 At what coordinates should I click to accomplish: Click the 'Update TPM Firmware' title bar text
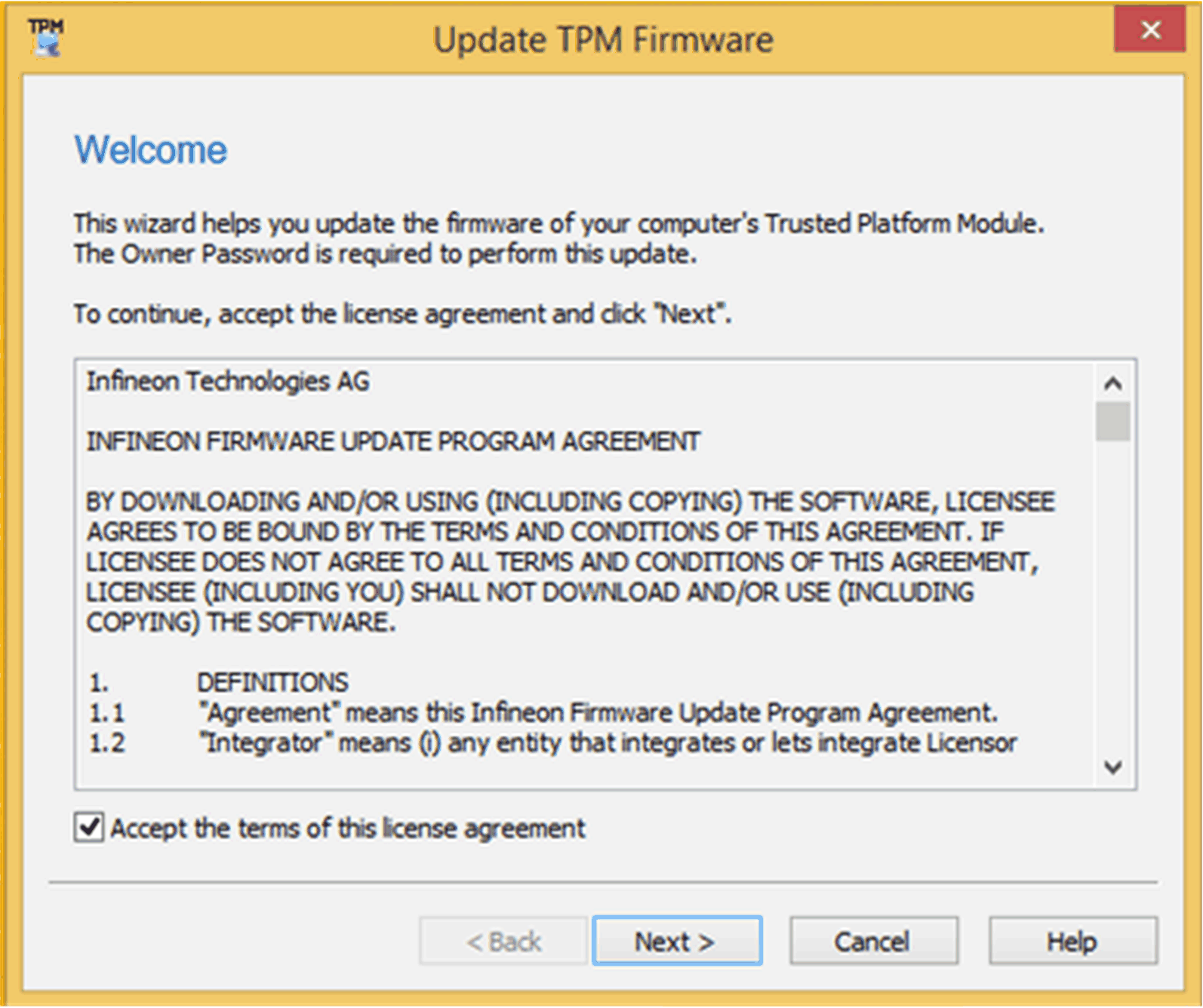coord(602,40)
